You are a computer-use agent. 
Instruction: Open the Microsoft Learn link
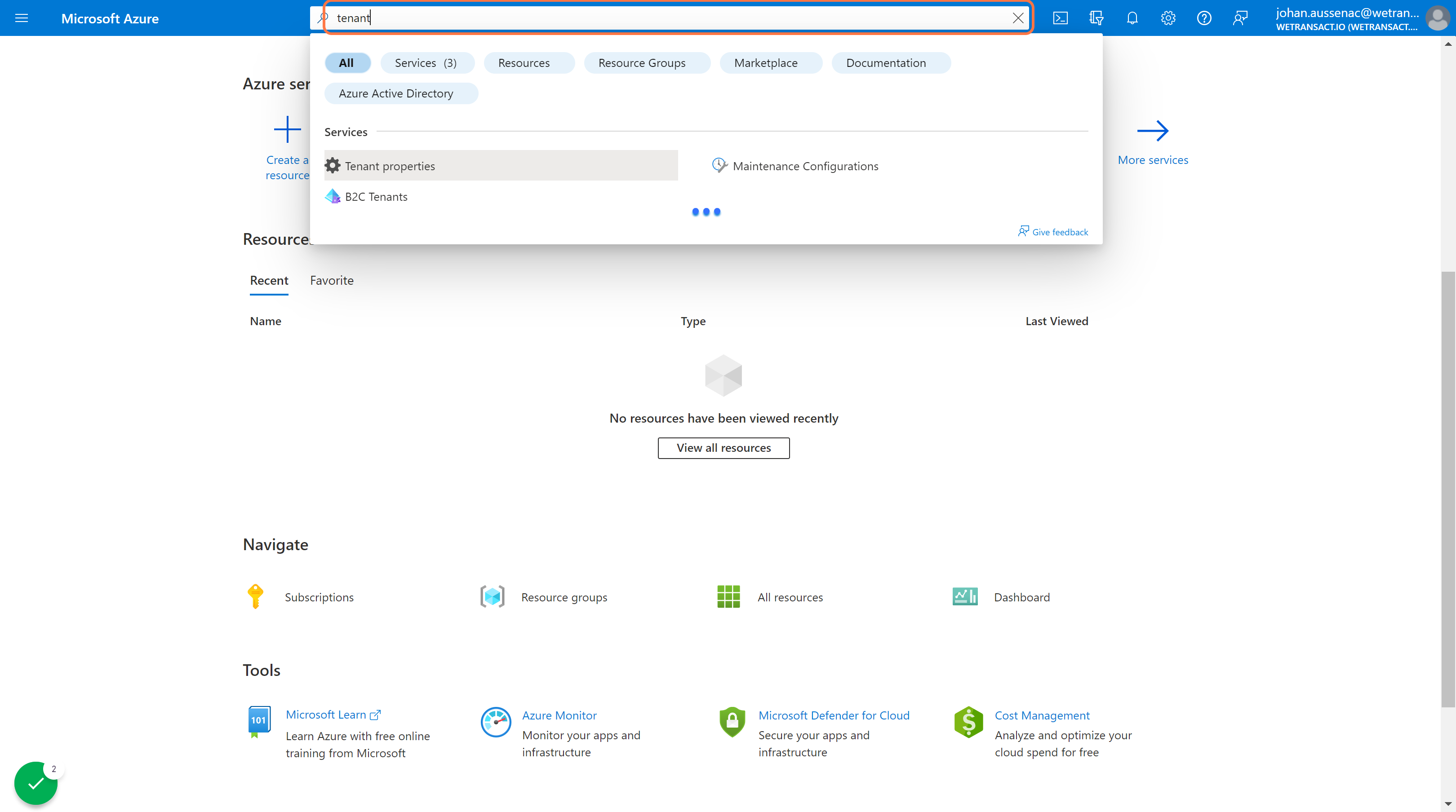pyautogui.click(x=333, y=715)
